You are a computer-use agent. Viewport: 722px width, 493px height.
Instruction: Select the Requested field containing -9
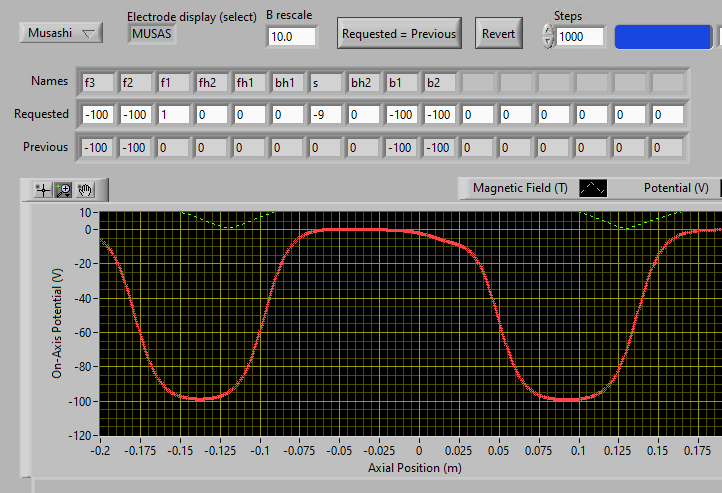pos(325,115)
